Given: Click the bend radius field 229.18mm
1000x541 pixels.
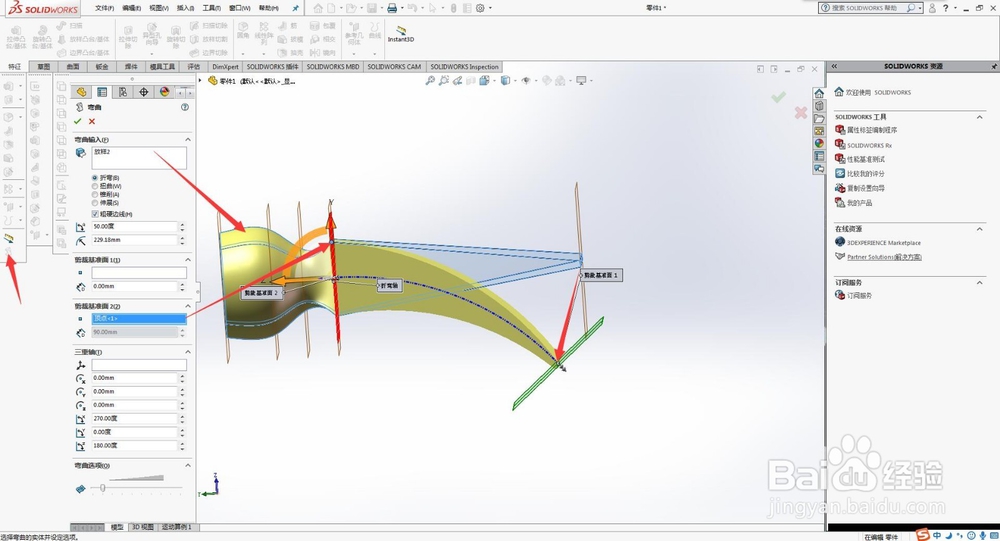Looking at the screenshot, I should pos(135,240).
